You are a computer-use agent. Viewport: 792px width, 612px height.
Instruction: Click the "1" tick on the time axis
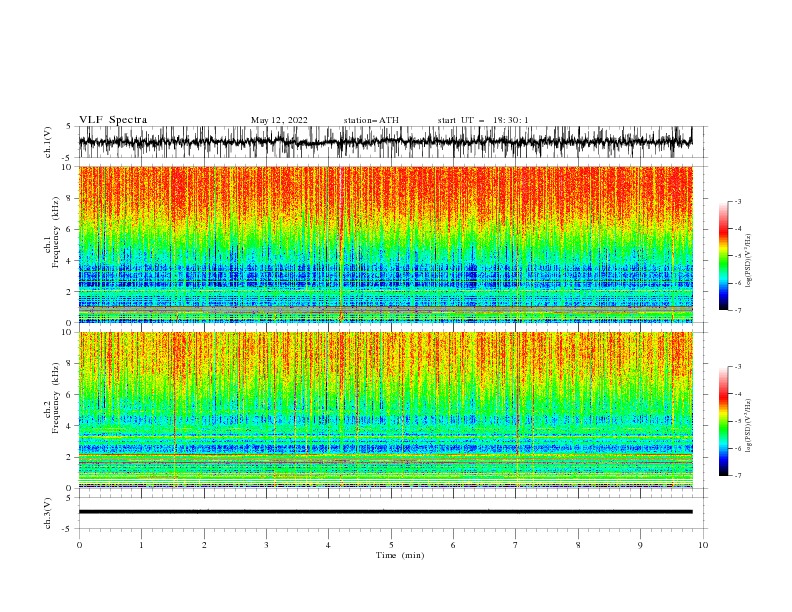pos(141,545)
